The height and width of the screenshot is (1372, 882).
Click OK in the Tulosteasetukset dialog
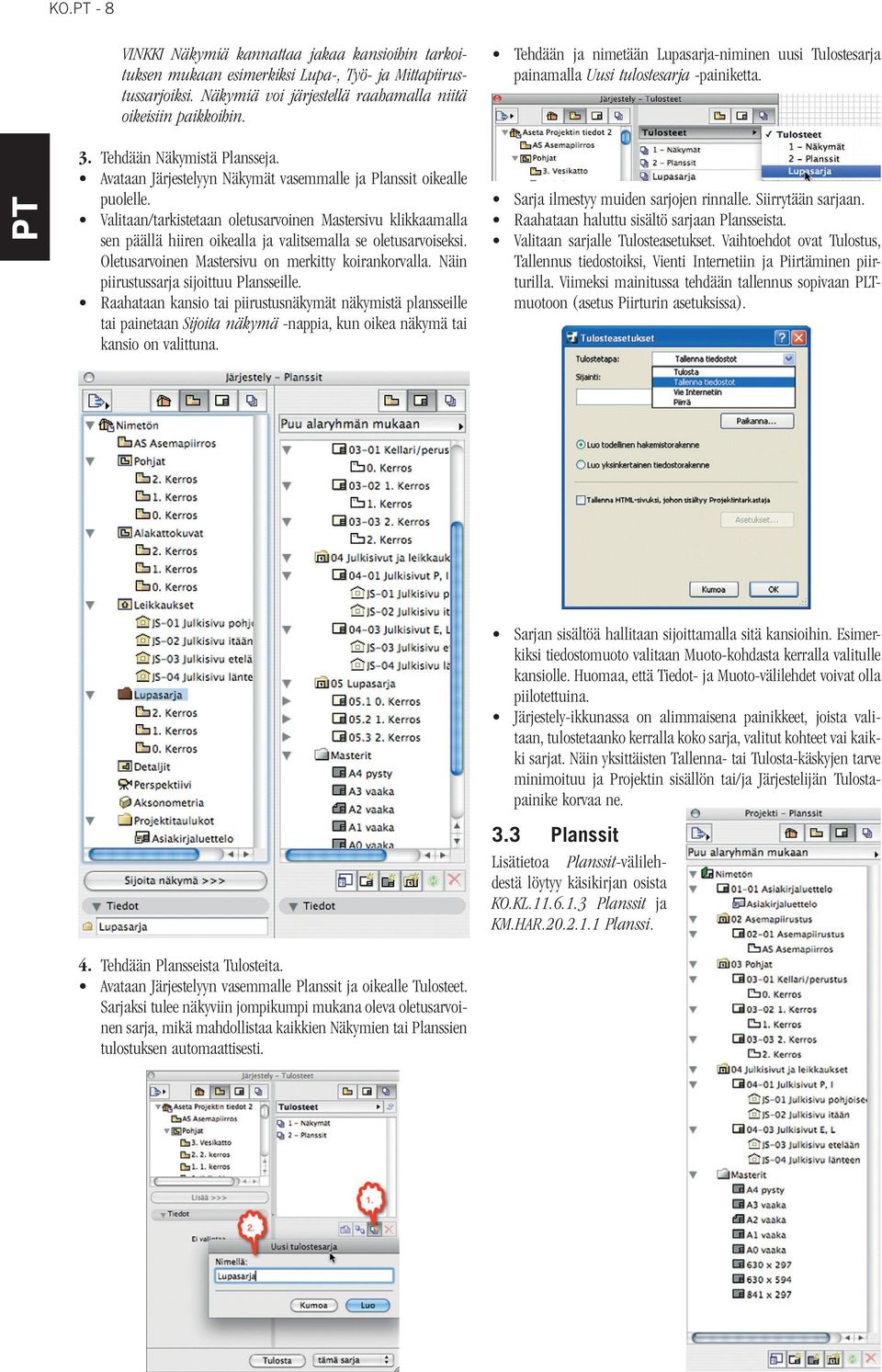(x=774, y=590)
